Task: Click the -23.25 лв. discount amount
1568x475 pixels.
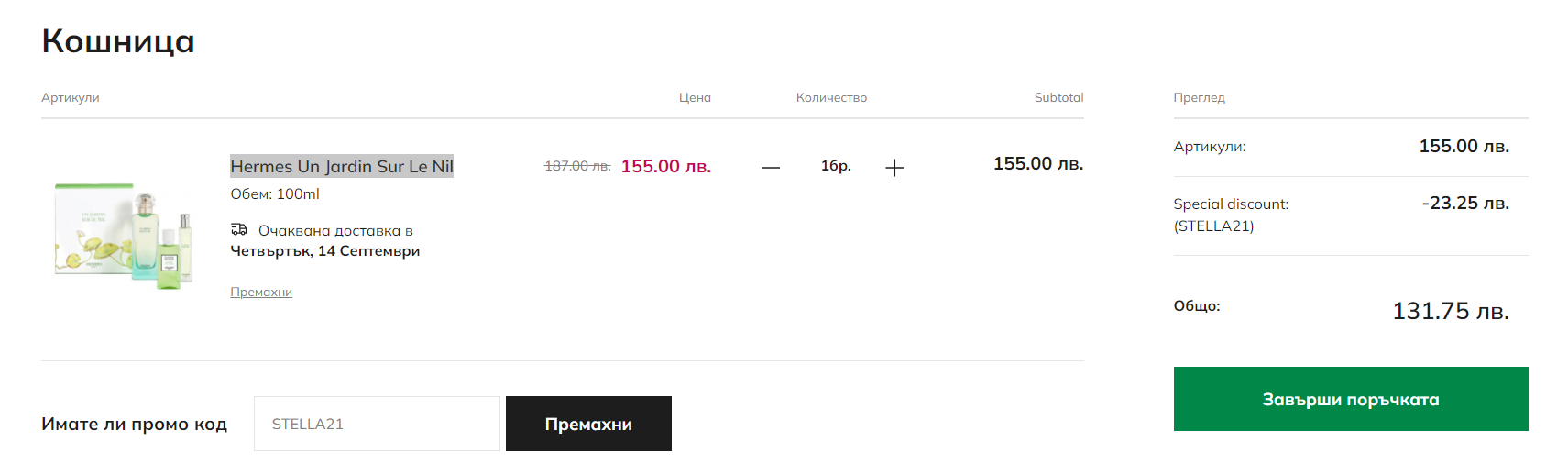Action: (x=1465, y=203)
